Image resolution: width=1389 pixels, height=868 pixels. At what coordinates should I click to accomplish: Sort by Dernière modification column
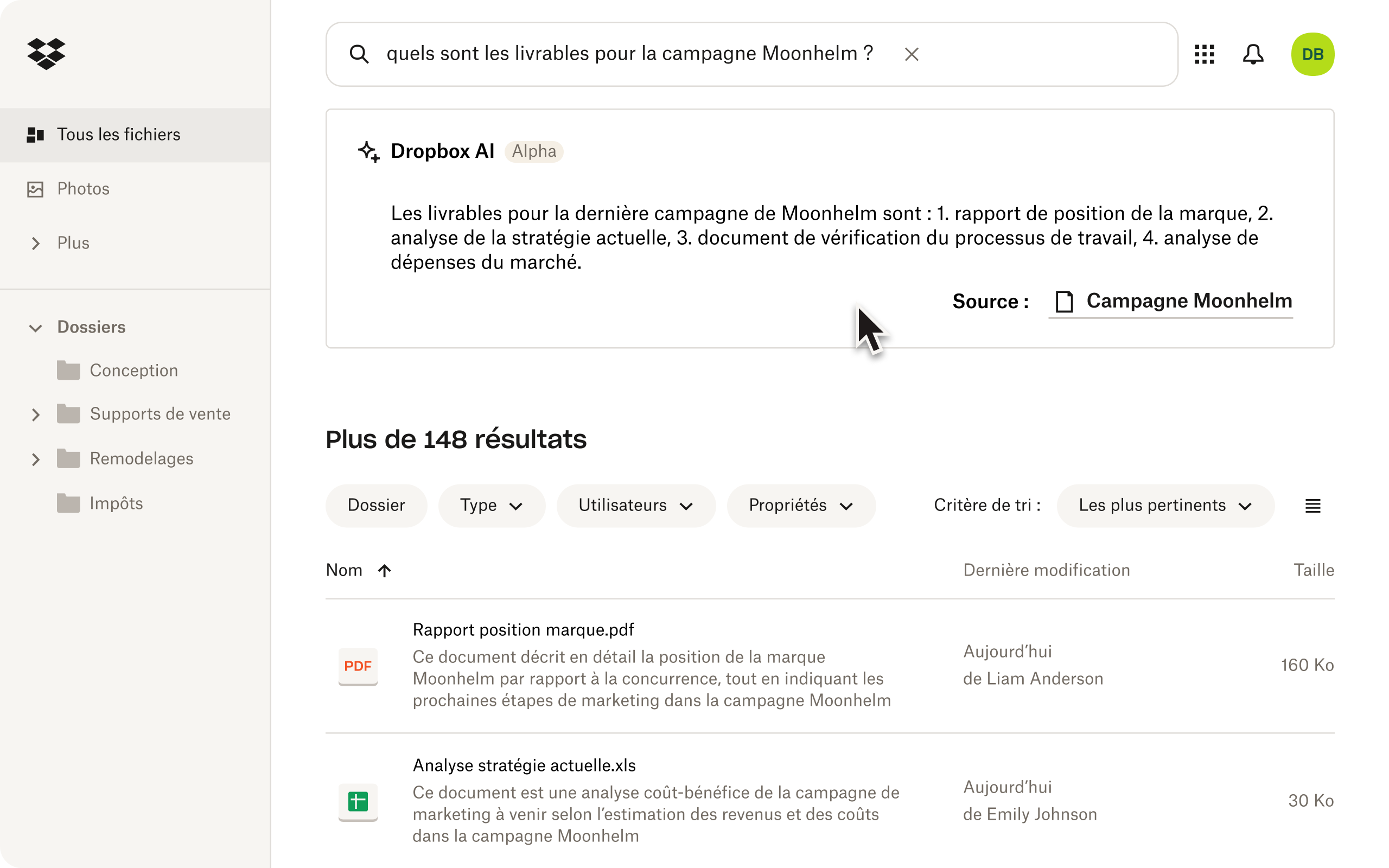[x=1046, y=571]
